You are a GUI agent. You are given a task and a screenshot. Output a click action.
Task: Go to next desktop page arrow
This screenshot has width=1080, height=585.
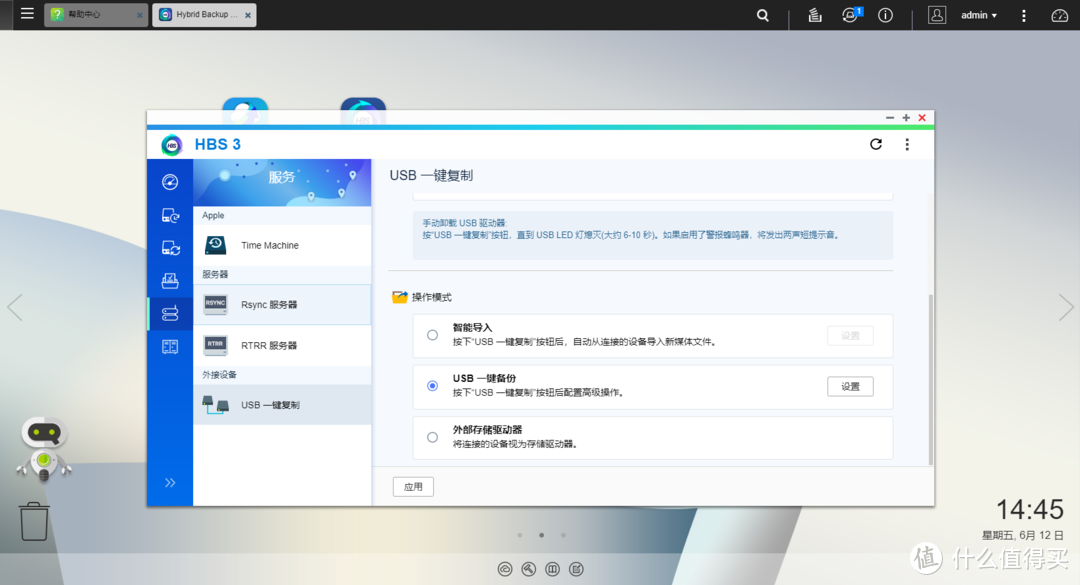(x=1066, y=307)
